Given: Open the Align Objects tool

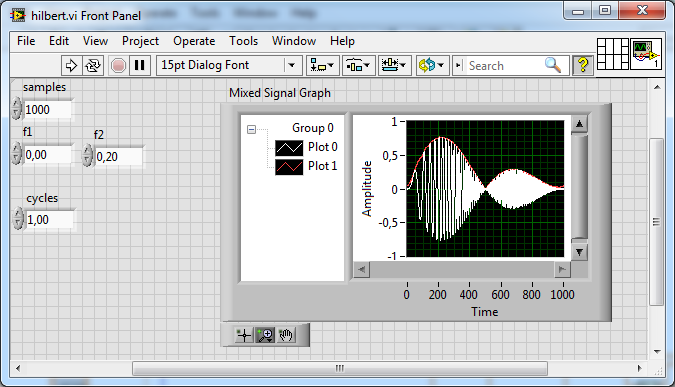Looking at the screenshot, I should pos(322,65).
